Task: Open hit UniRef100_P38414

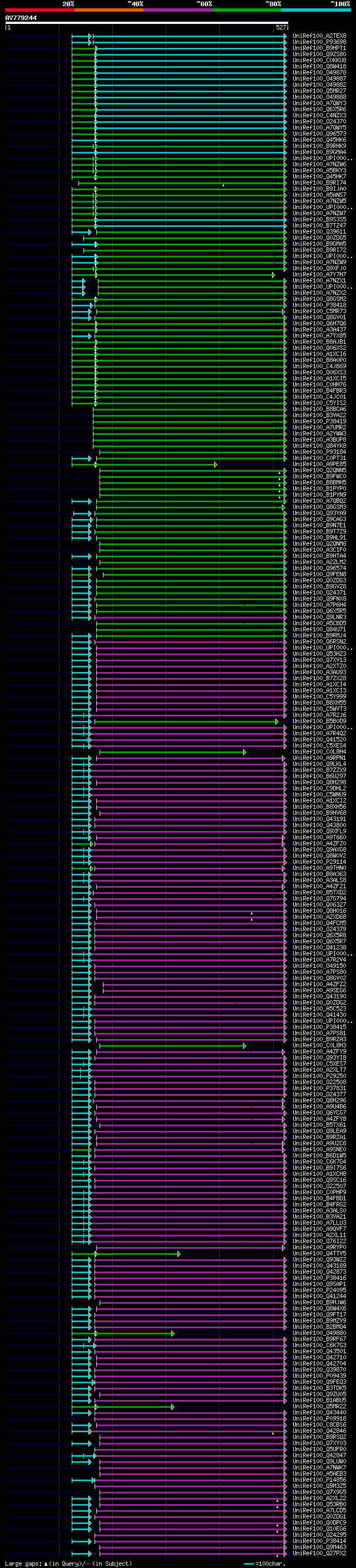Action: tap(319, 1541)
